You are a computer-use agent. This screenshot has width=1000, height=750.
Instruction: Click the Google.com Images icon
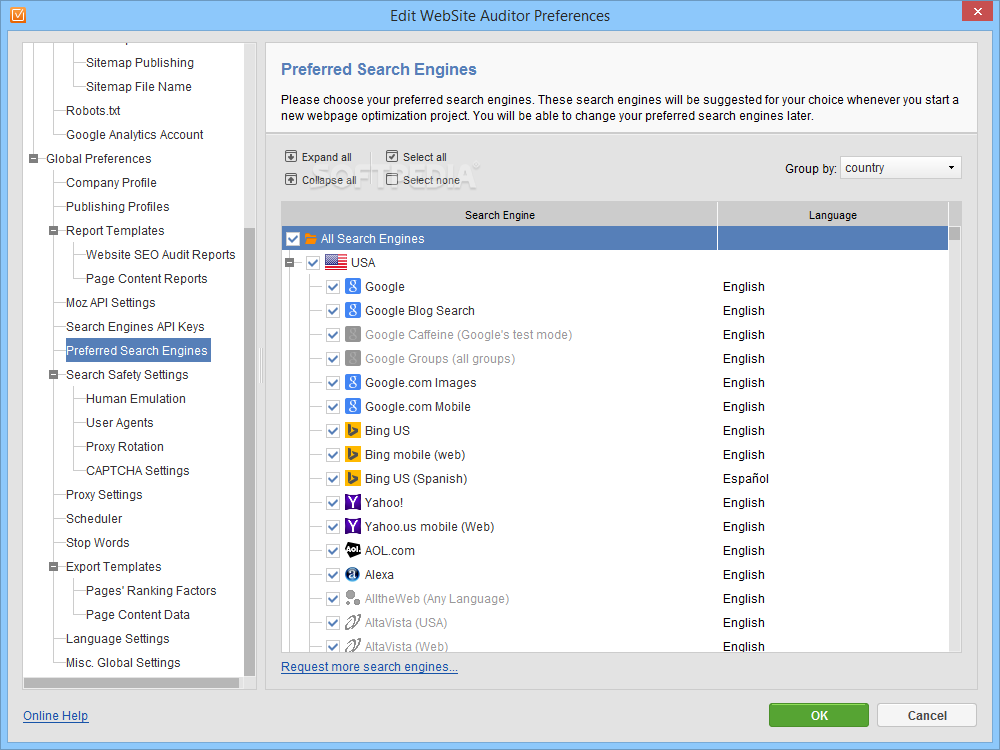click(x=353, y=383)
